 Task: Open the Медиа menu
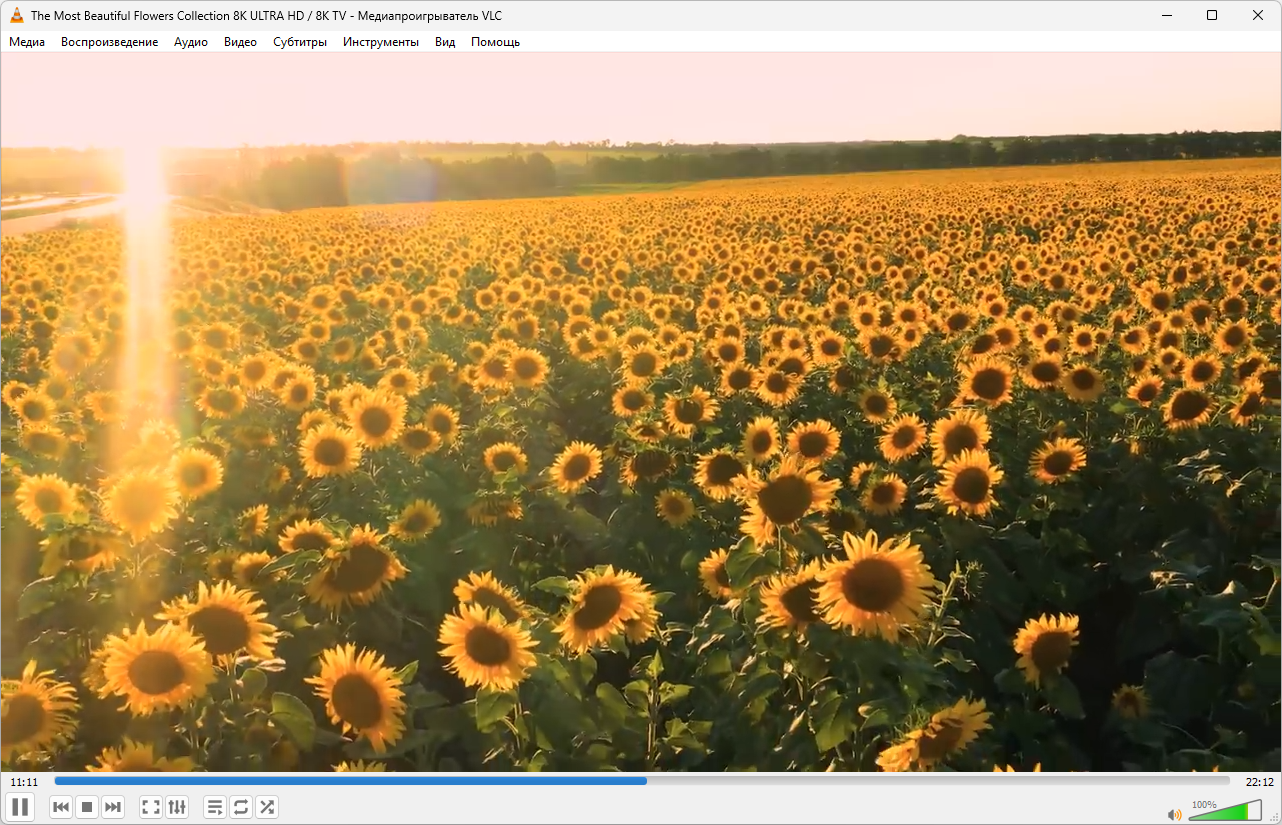(x=27, y=42)
